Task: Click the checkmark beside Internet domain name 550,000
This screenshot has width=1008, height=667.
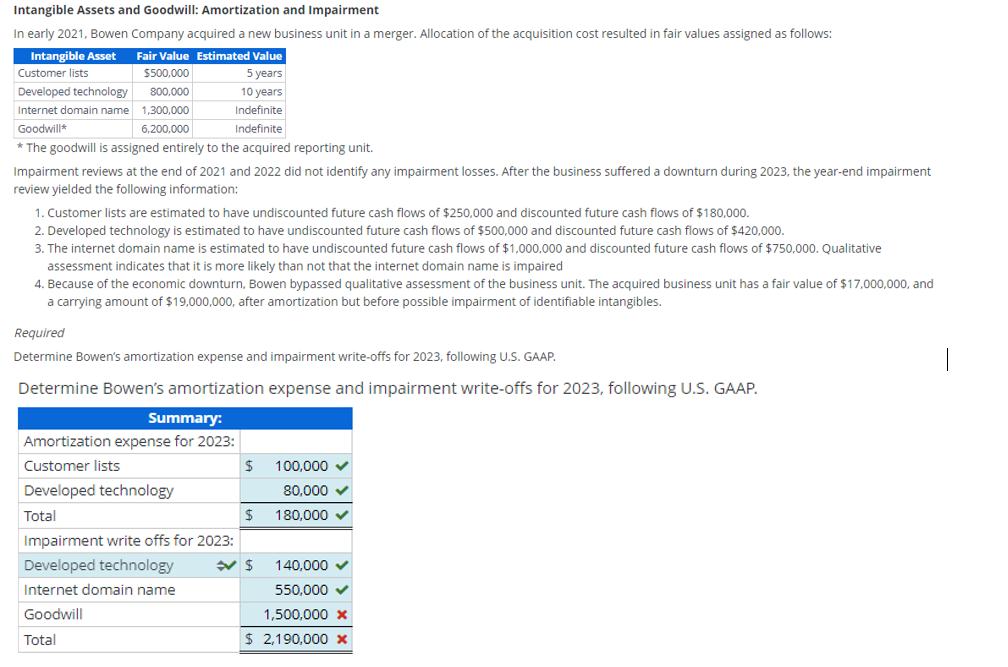Action: [x=340, y=589]
